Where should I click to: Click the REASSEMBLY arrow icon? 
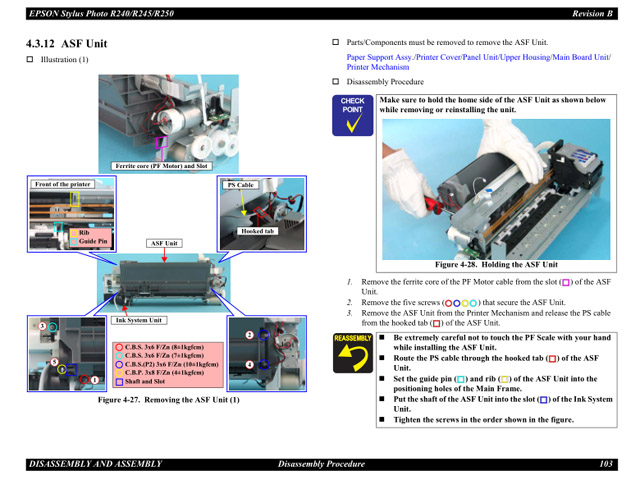click(352, 352)
